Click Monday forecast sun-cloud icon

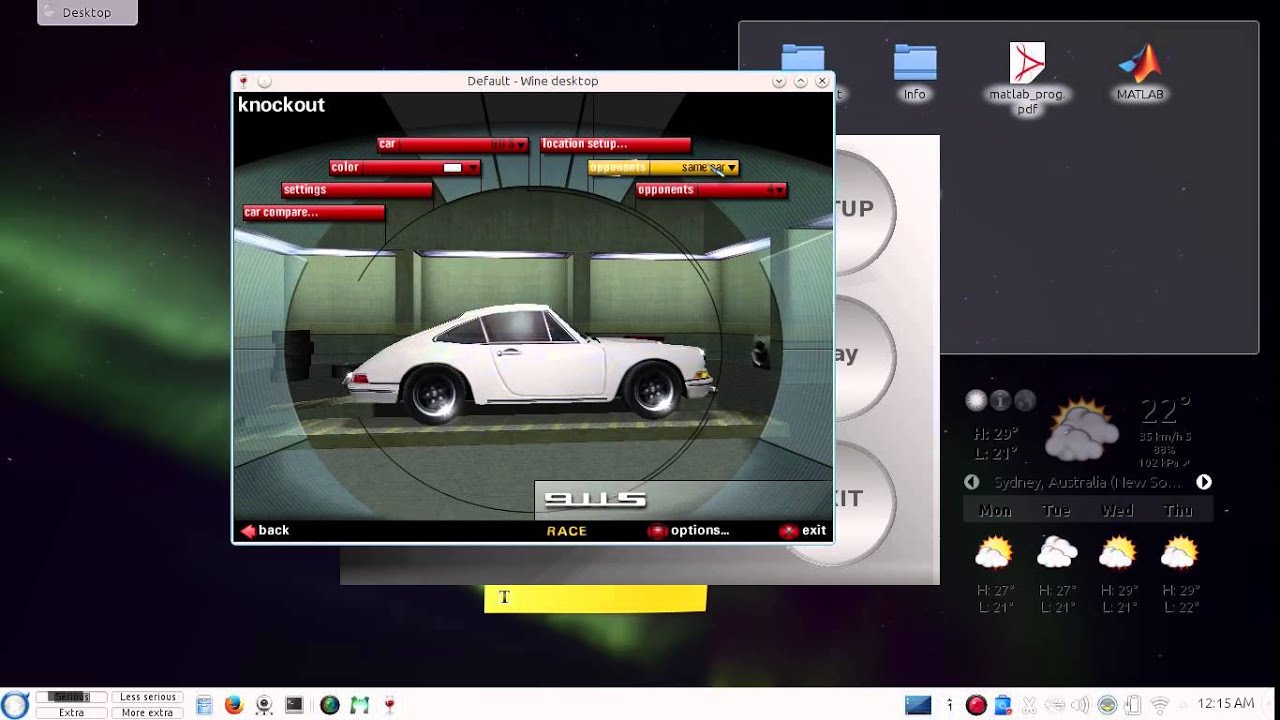994,552
